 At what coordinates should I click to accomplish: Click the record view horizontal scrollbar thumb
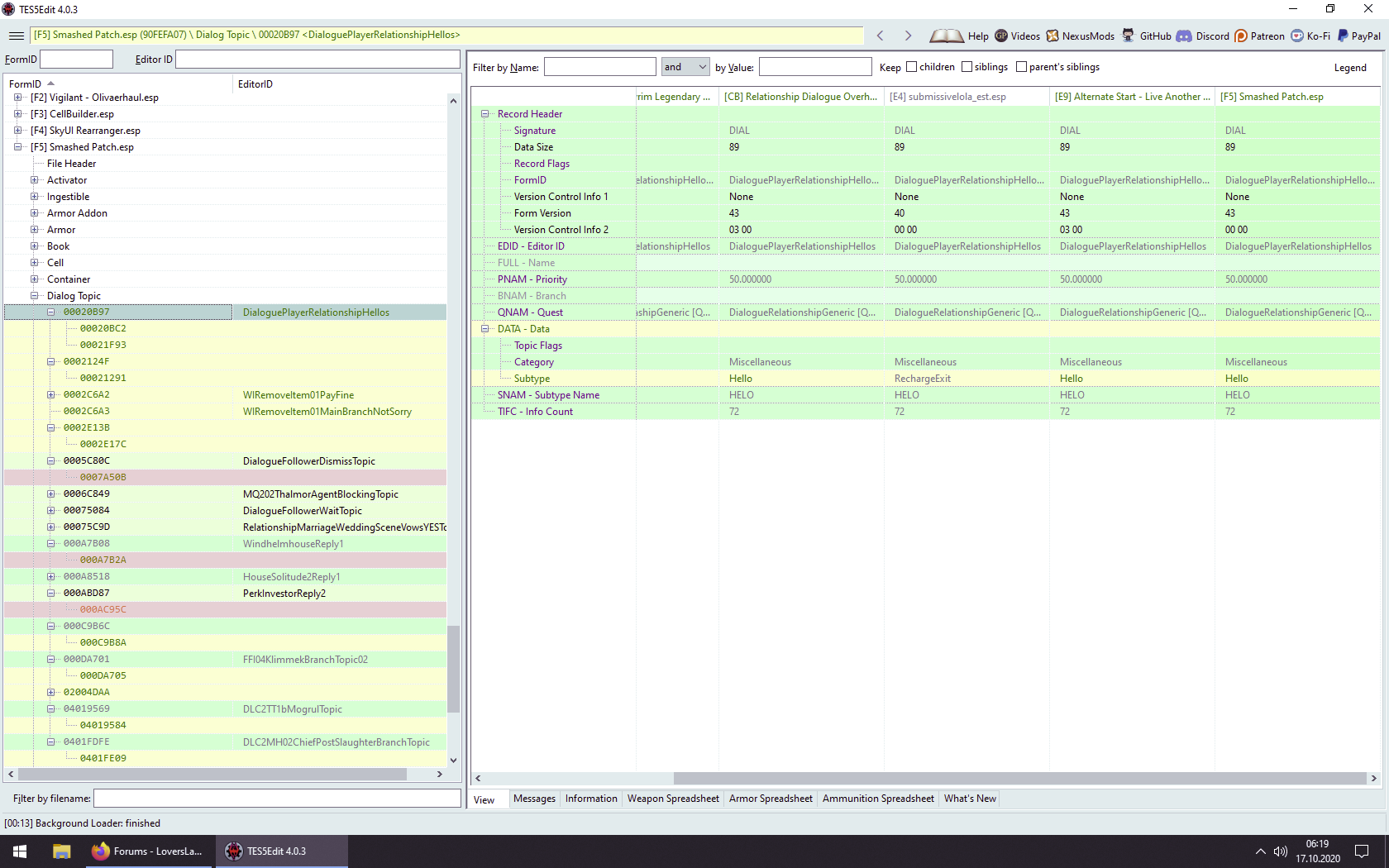tap(1019, 778)
